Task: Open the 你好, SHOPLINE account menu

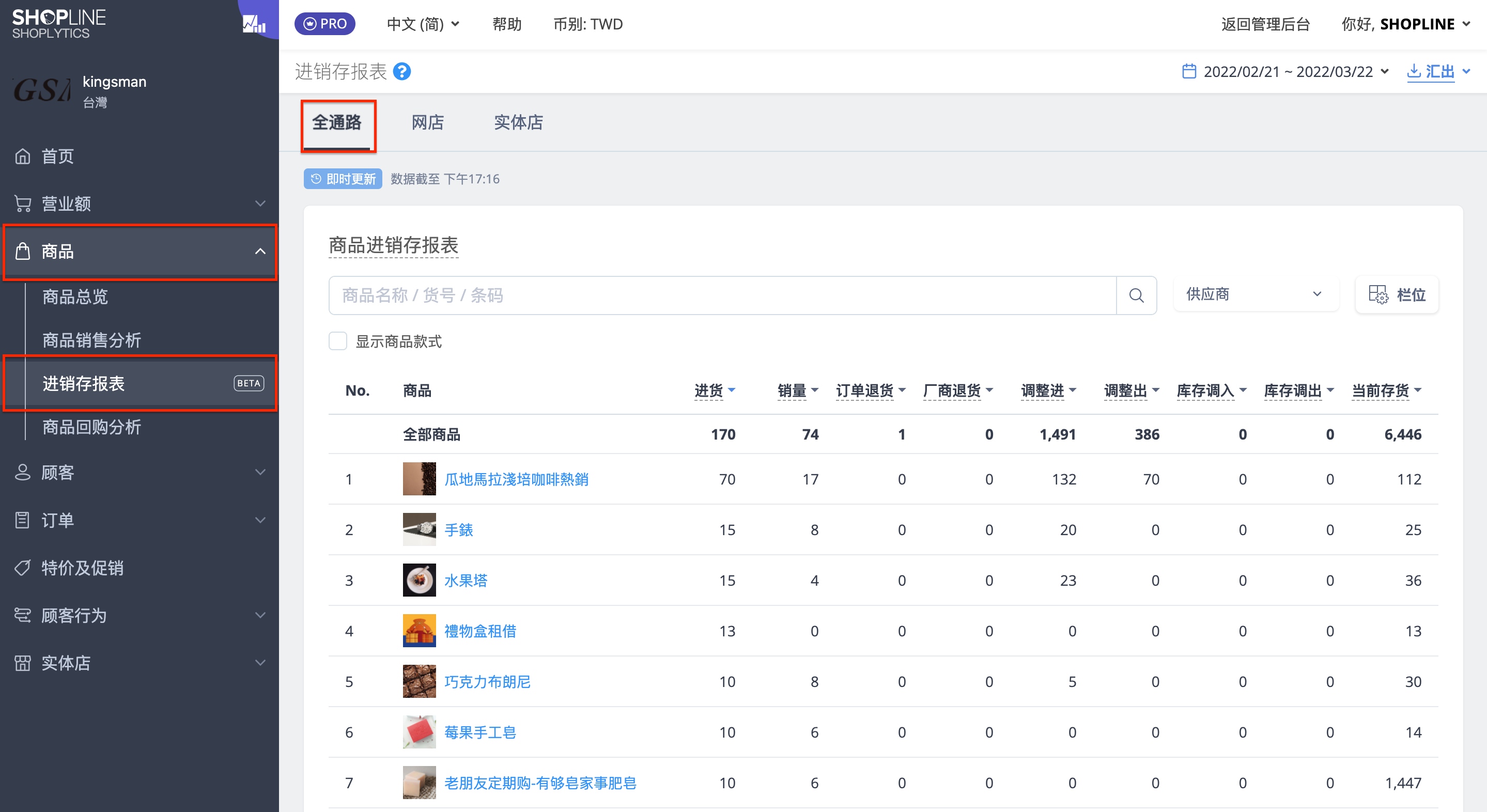Action: coord(1406,24)
